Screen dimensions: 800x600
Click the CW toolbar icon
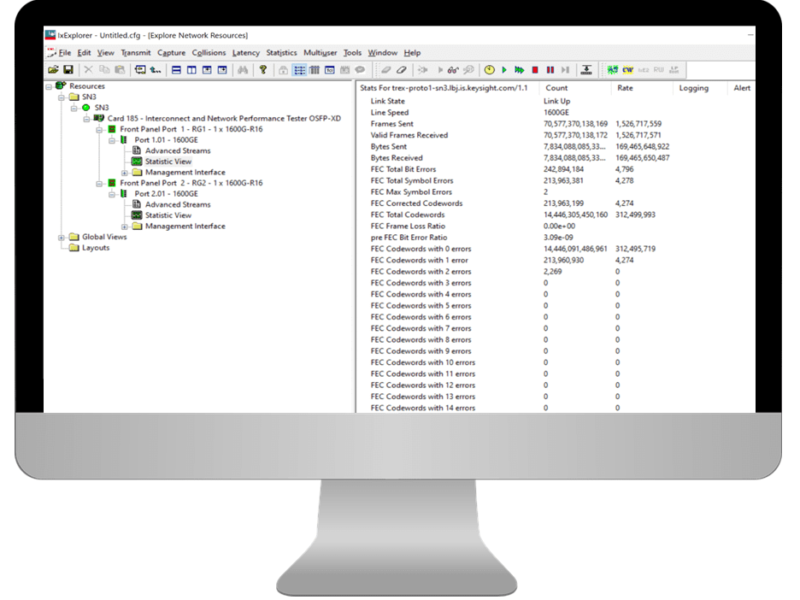pyautogui.click(x=627, y=70)
